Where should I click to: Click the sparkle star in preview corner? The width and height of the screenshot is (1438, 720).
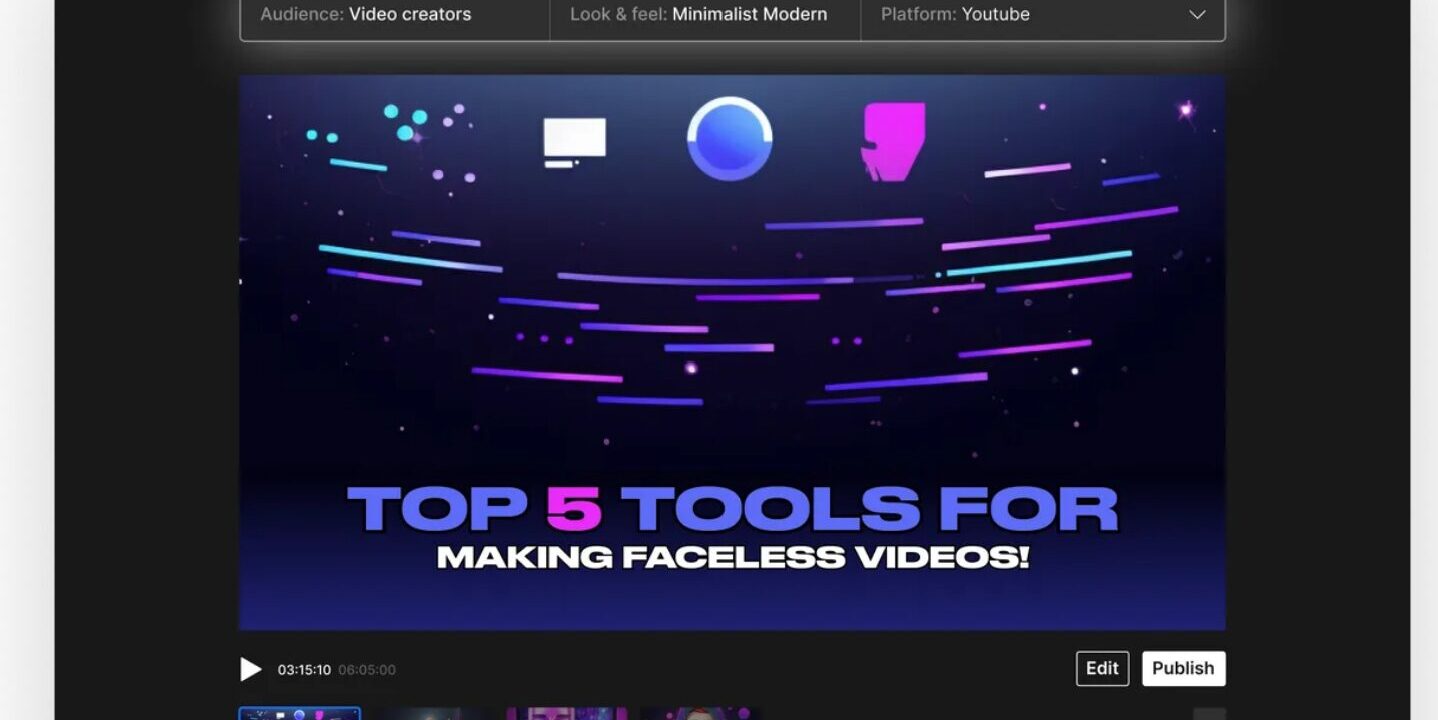click(x=1186, y=110)
